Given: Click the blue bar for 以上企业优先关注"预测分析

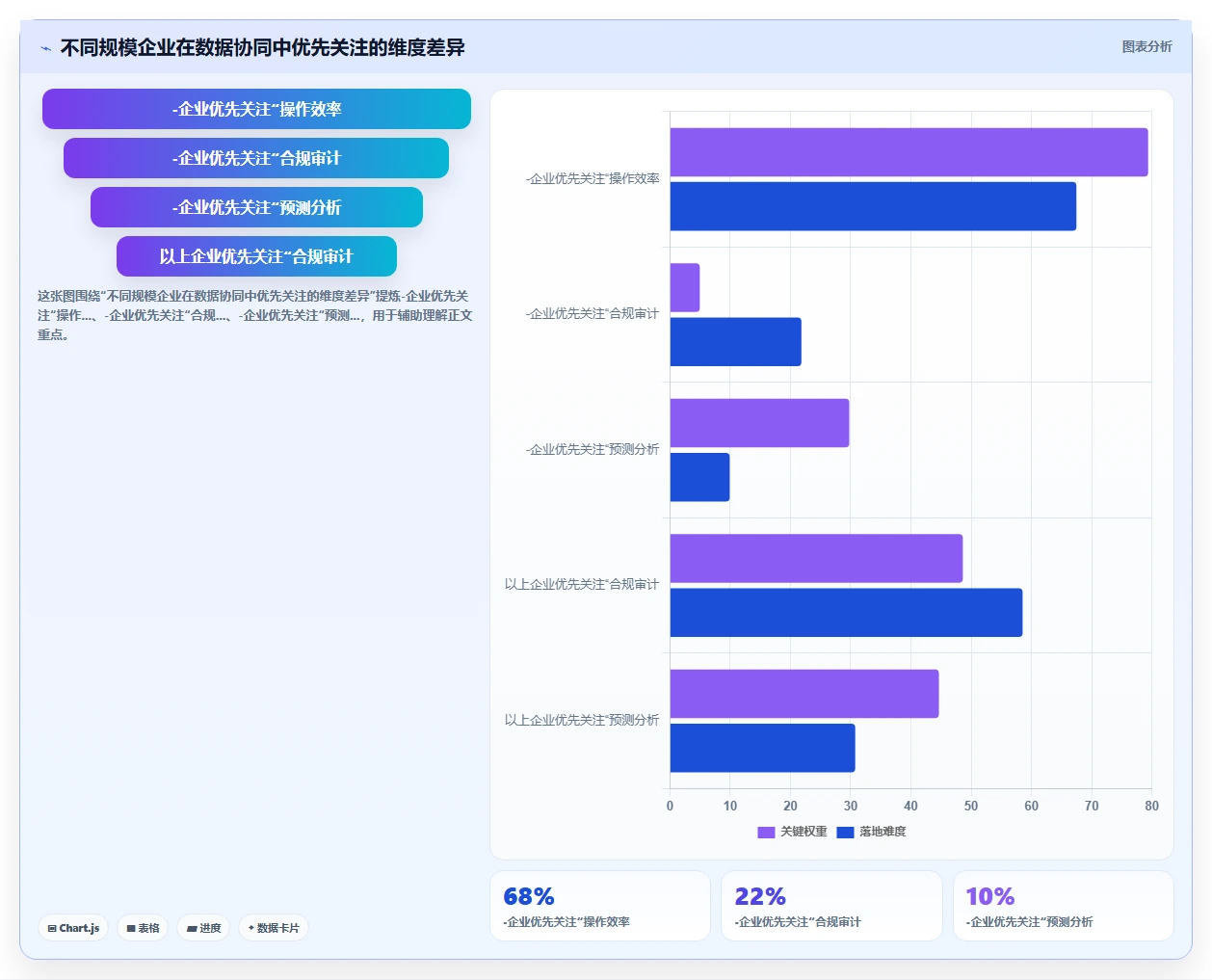Looking at the screenshot, I should coord(762,748).
